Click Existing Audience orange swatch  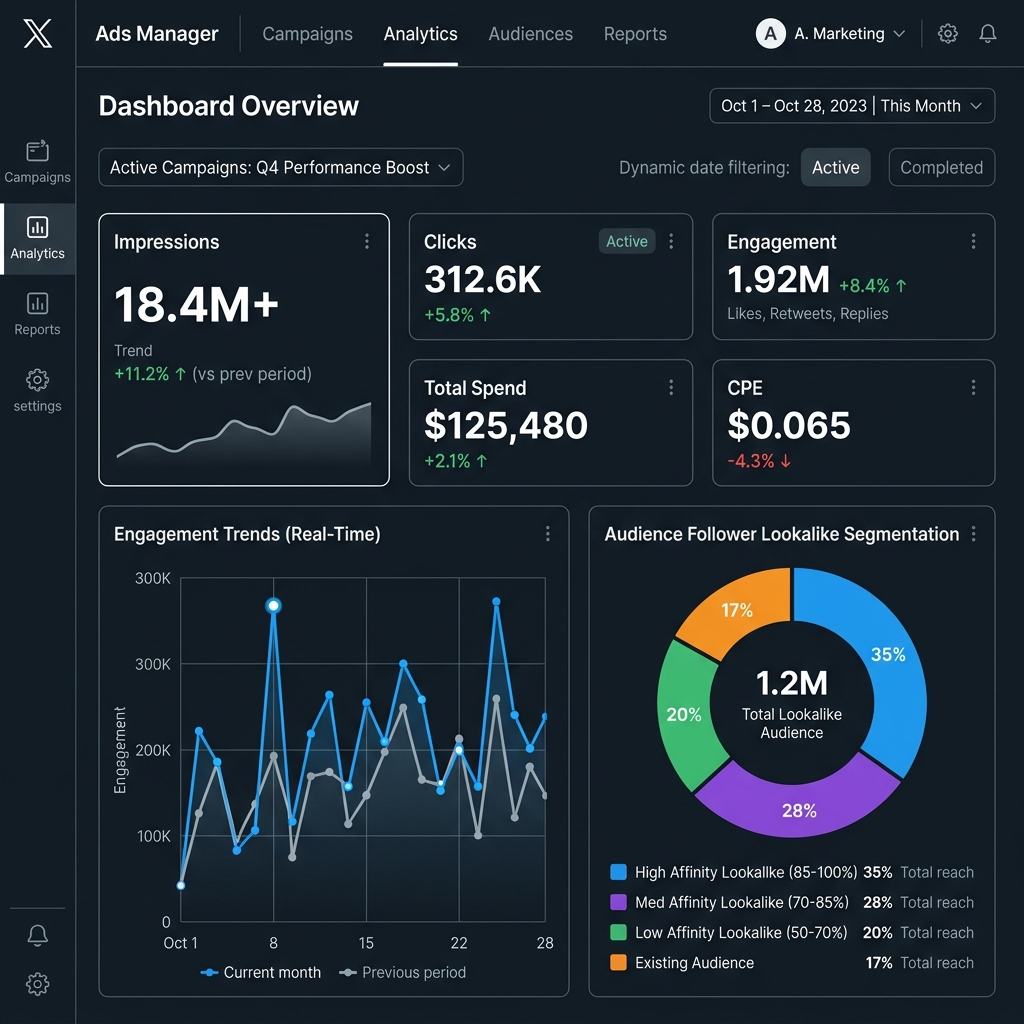click(x=618, y=963)
